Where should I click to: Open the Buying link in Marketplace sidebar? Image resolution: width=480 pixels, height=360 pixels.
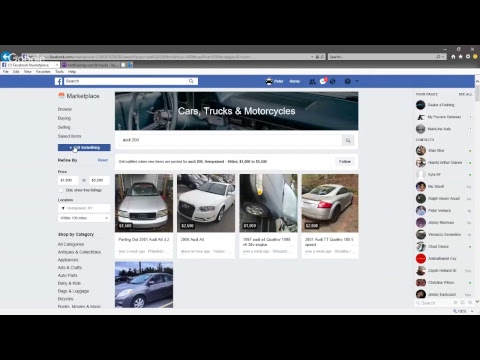click(64, 118)
